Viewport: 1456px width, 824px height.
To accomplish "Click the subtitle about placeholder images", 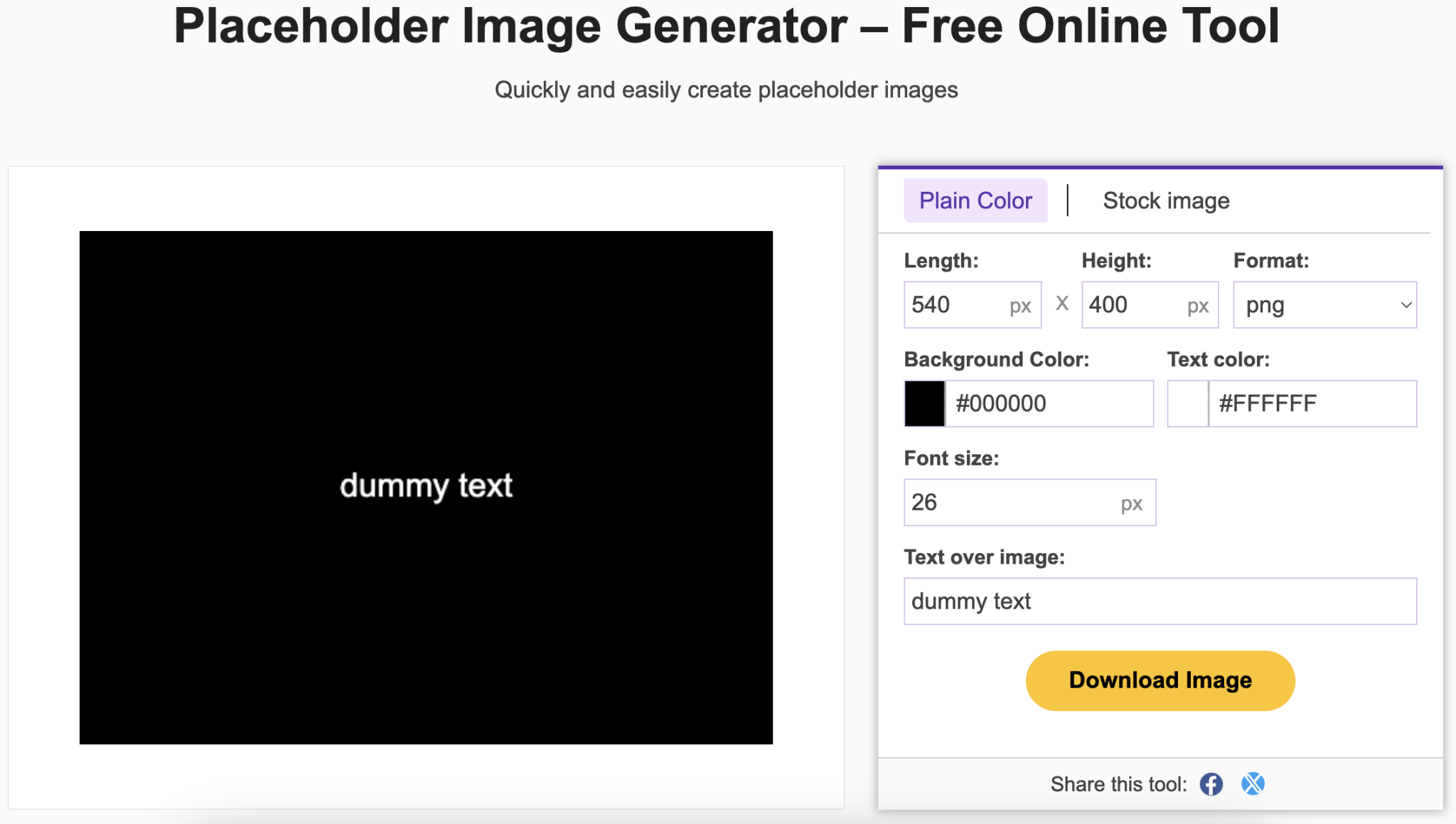I will (x=727, y=90).
